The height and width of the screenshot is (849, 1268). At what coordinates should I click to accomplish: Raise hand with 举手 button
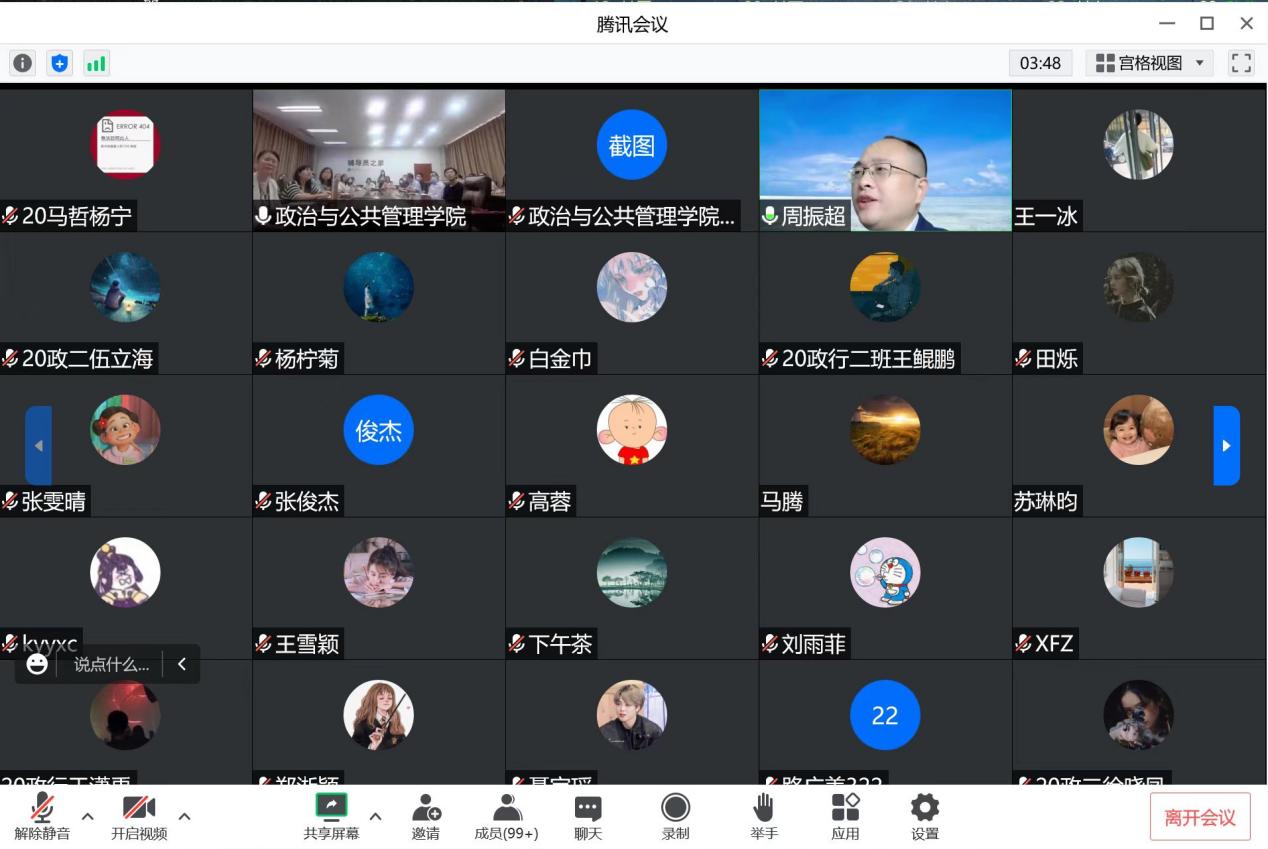coord(764,816)
